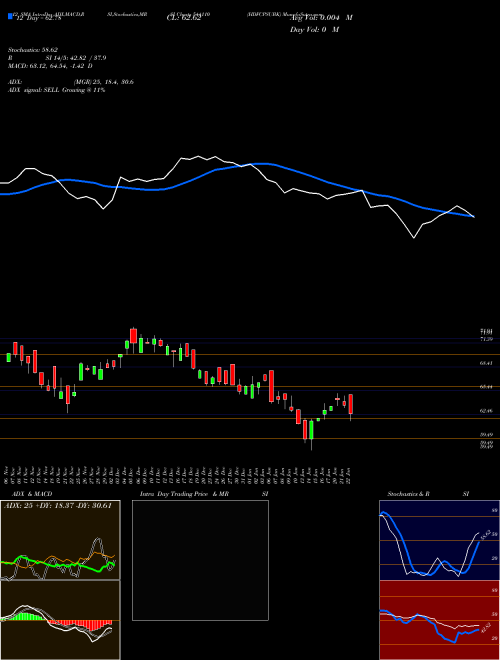Click the tallest red candlestick at the chart's peak
This screenshot has height=660, width=500.
133,335
